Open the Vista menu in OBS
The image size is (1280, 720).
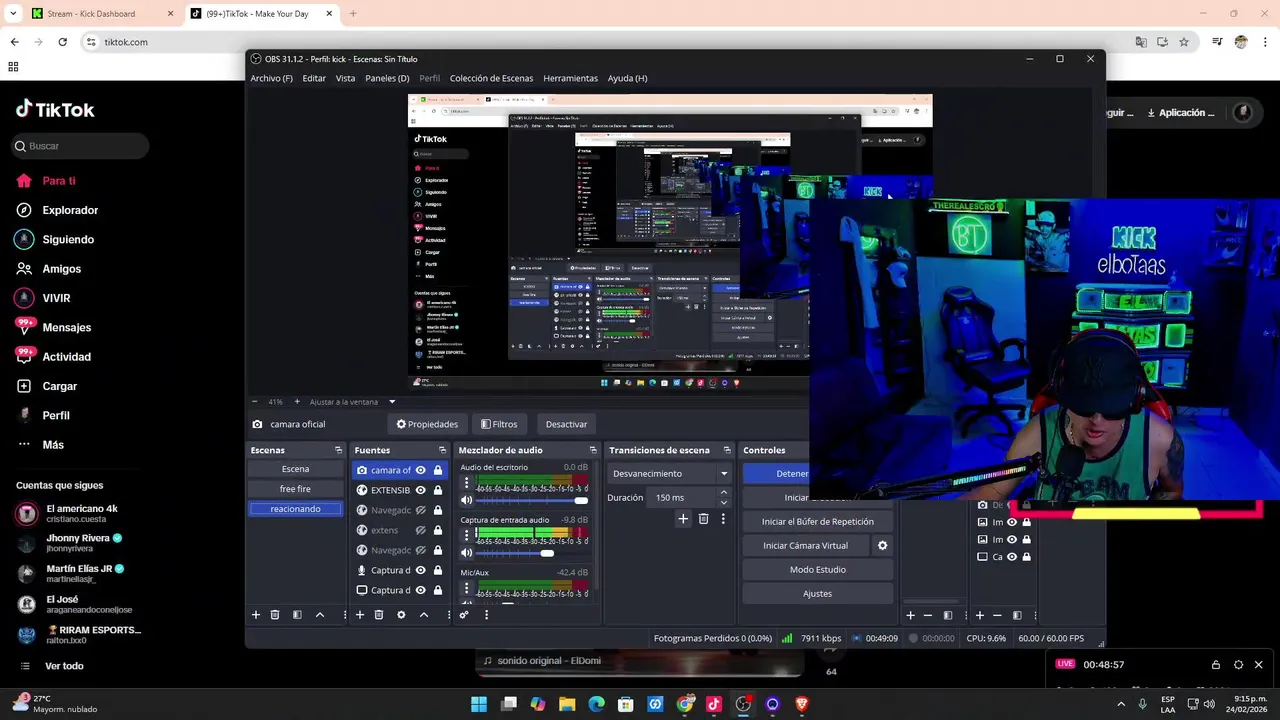345,78
